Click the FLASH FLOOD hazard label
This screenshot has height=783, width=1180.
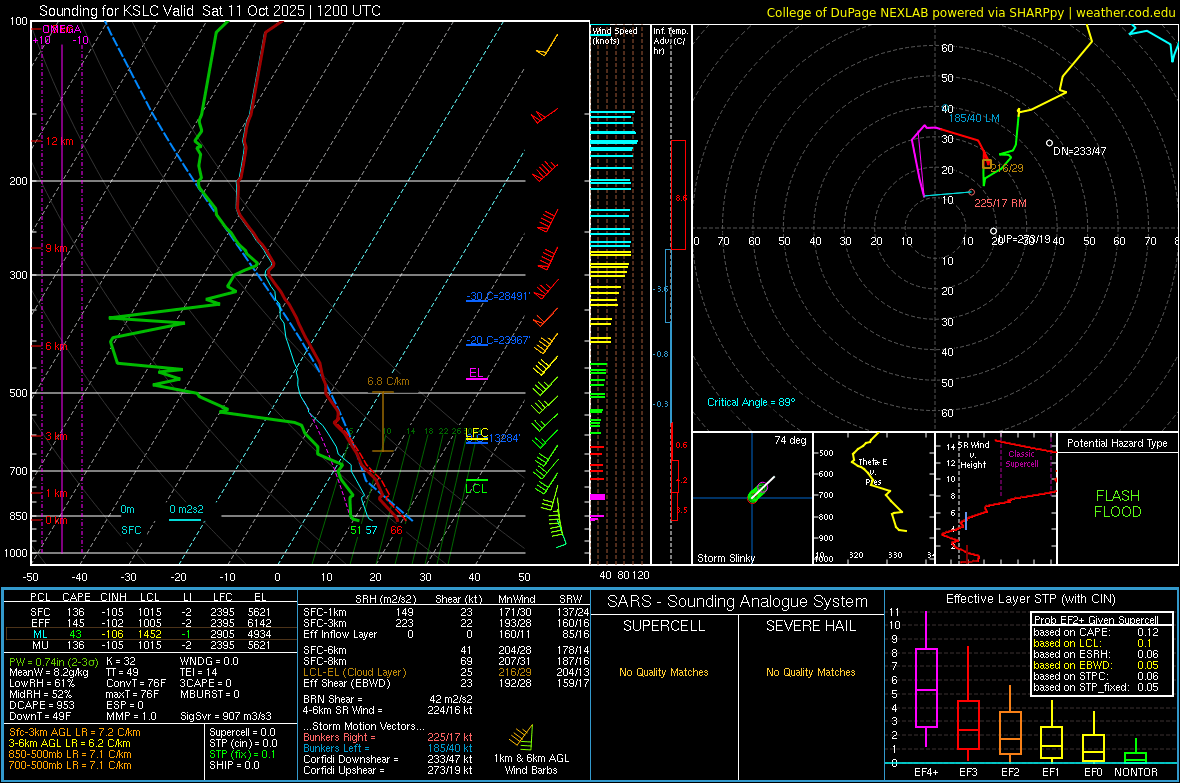point(1117,504)
